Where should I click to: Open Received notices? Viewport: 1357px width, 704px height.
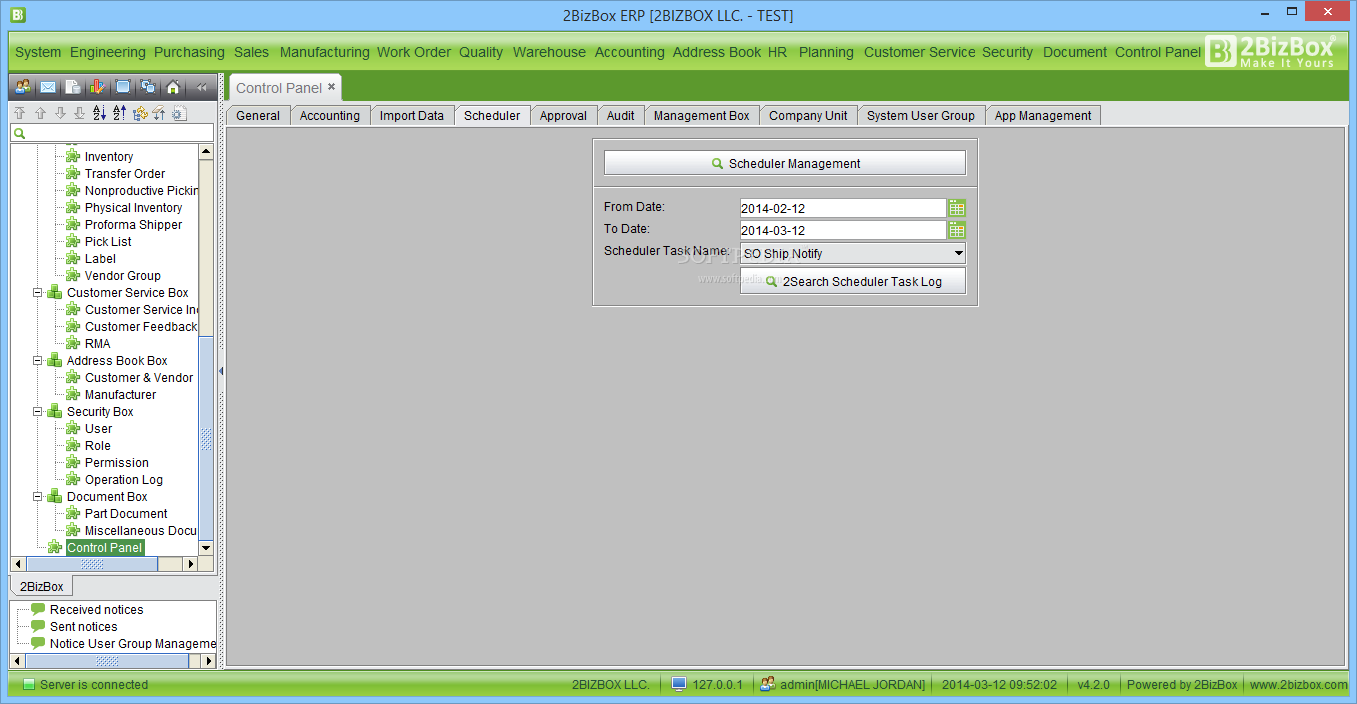[x=96, y=610]
